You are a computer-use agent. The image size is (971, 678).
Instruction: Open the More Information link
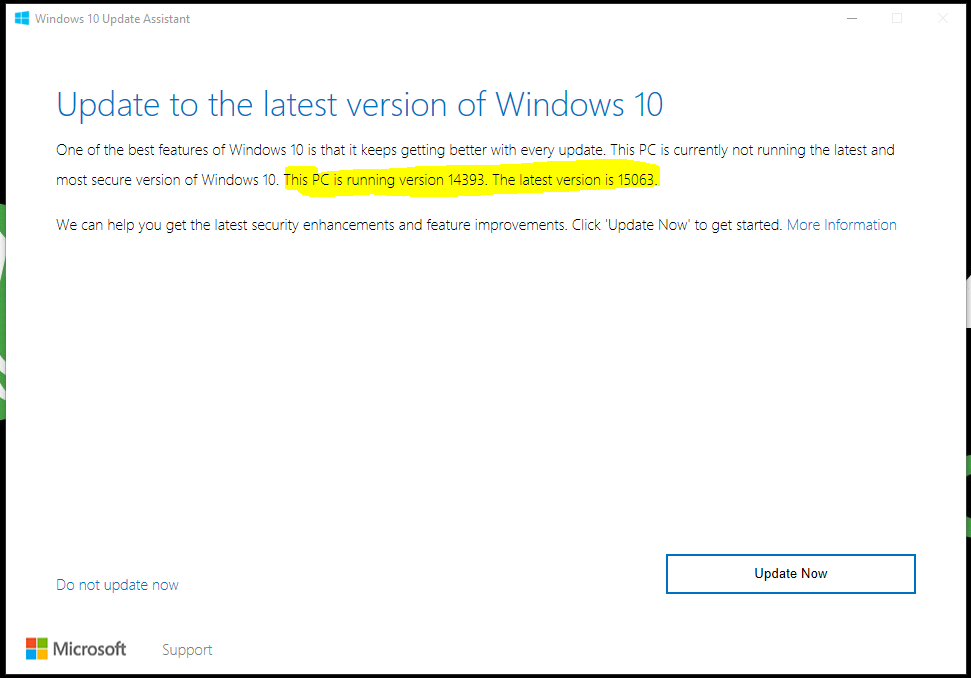point(841,224)
